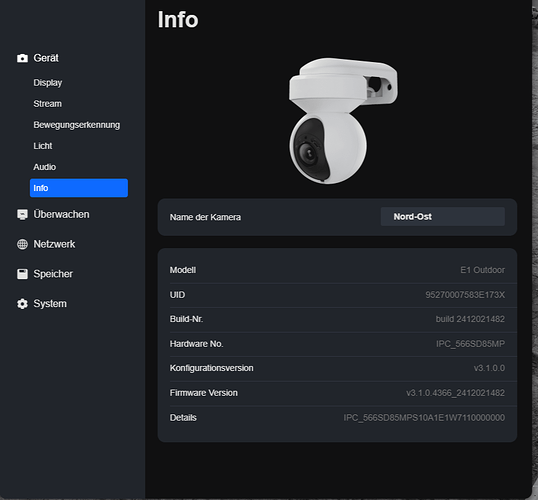
Task: Click the floppy disk icon beside Speicher
Action: [x=22, y=274]
